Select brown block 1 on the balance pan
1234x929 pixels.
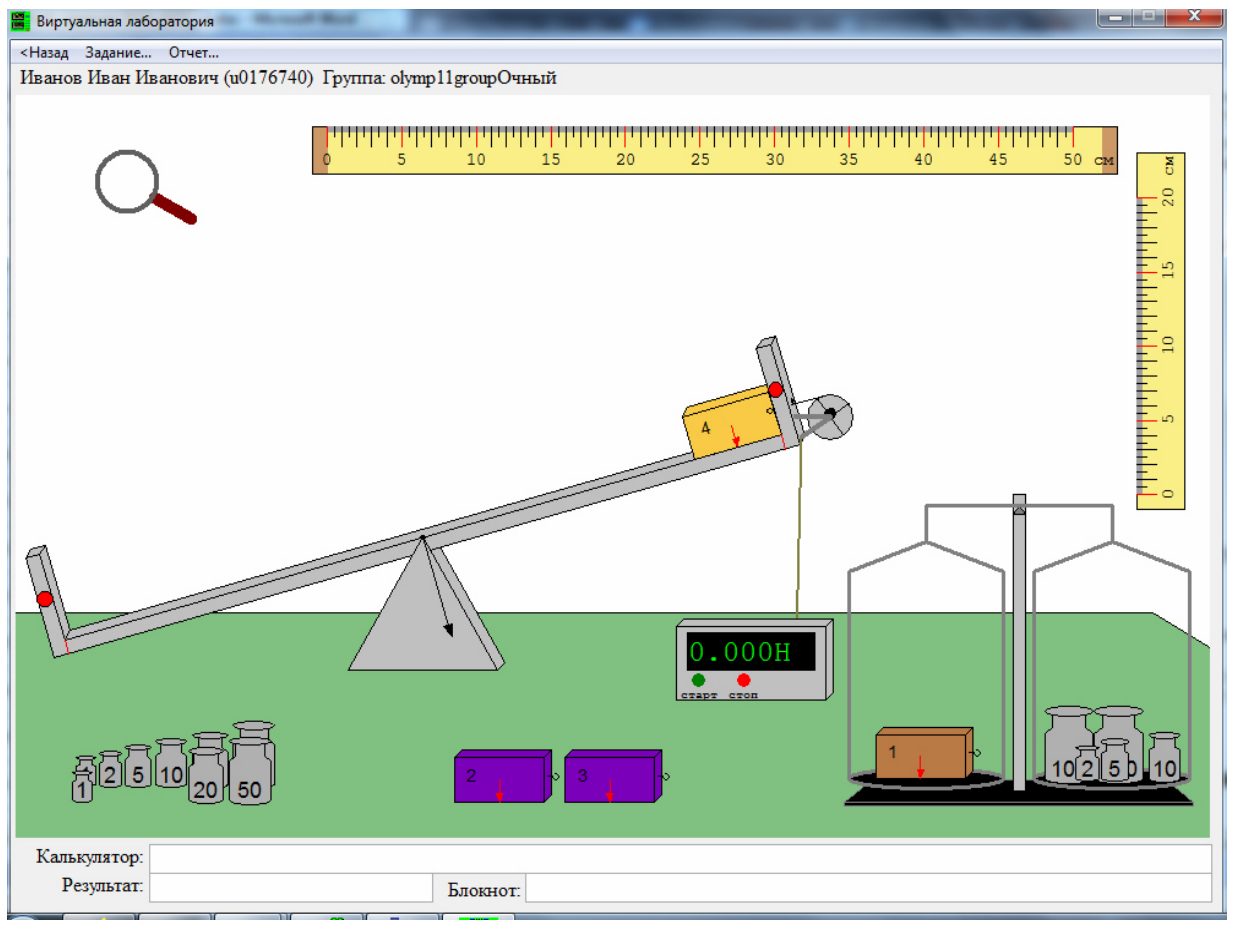(923, 753)
